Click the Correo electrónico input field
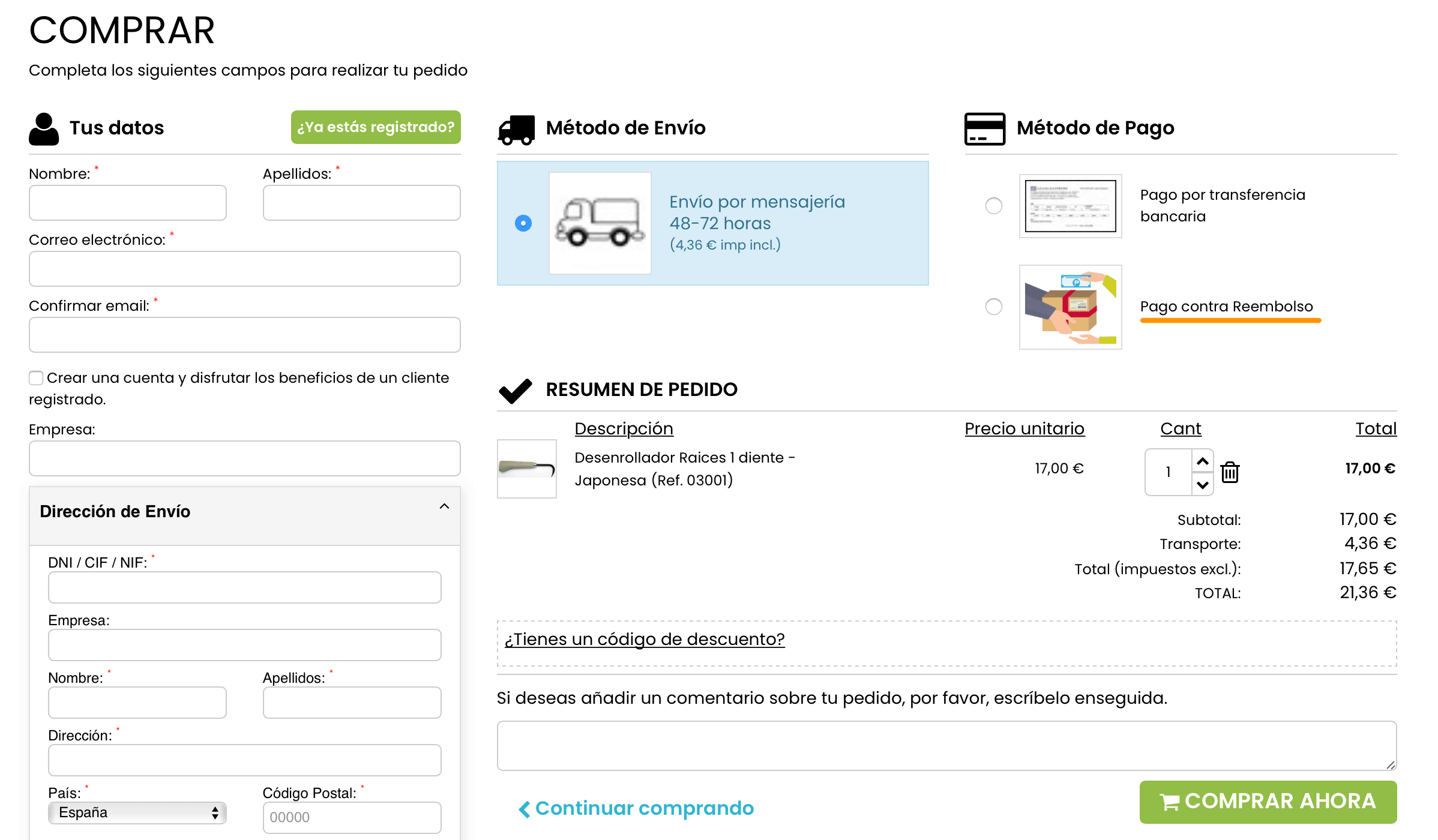Image resolution: width=1438 pixels, height=840 pixels. tap(245, 269)
